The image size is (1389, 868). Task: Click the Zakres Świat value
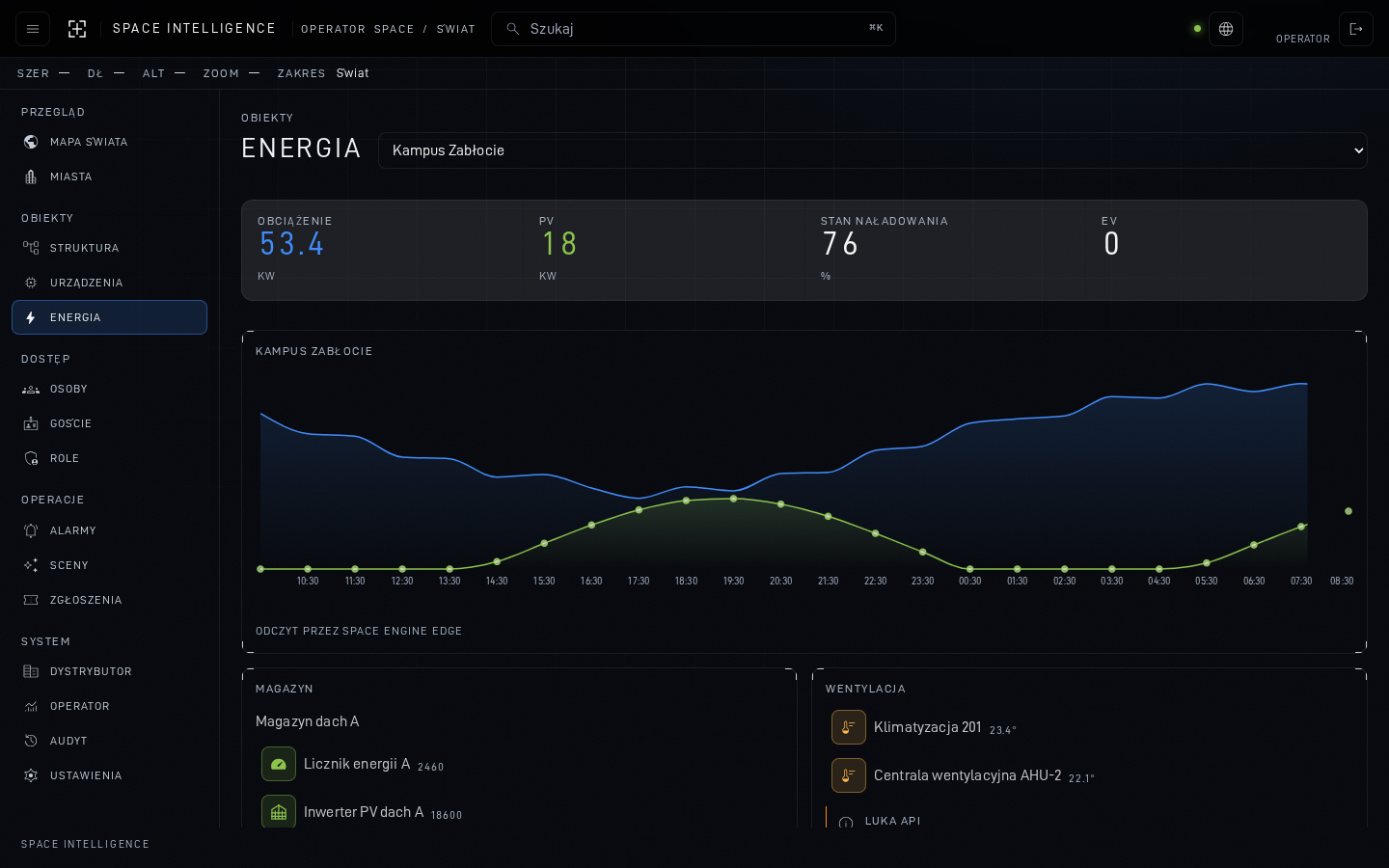coord(353,73)
